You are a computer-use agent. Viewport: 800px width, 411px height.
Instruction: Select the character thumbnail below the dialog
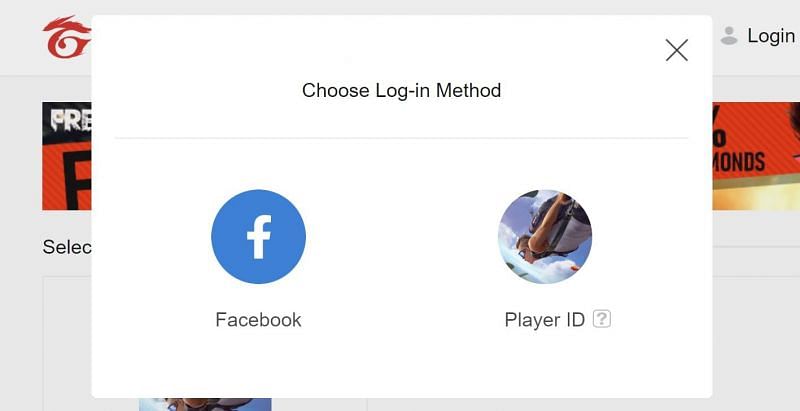(x=205, y=404)
